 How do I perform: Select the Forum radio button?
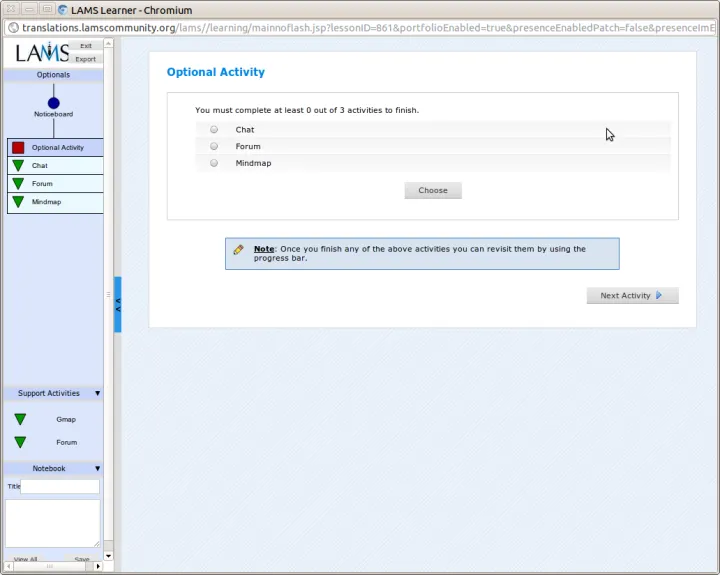point(214,147)
